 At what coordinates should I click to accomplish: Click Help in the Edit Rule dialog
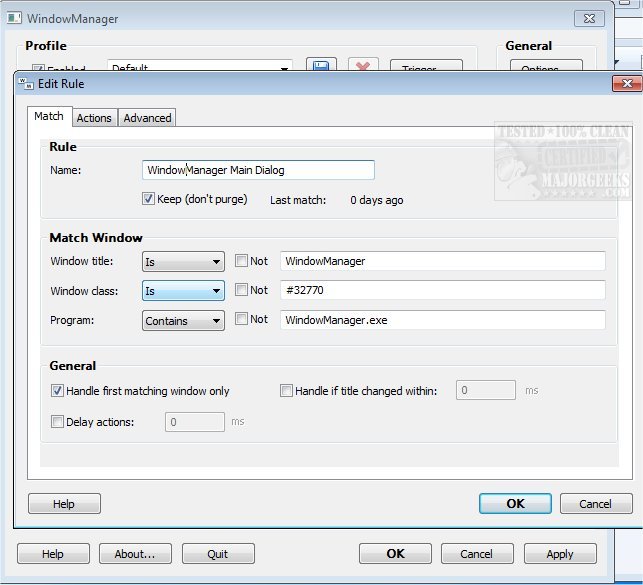click(x=64, y=503)
